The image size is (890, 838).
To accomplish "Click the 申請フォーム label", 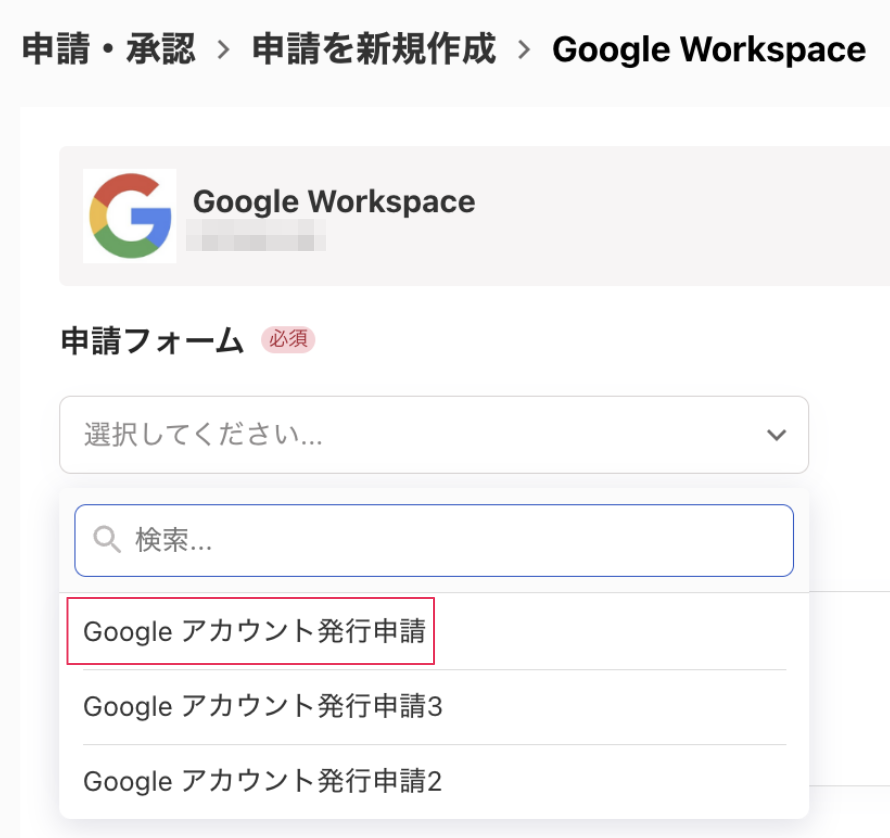I will coord(152,341).
